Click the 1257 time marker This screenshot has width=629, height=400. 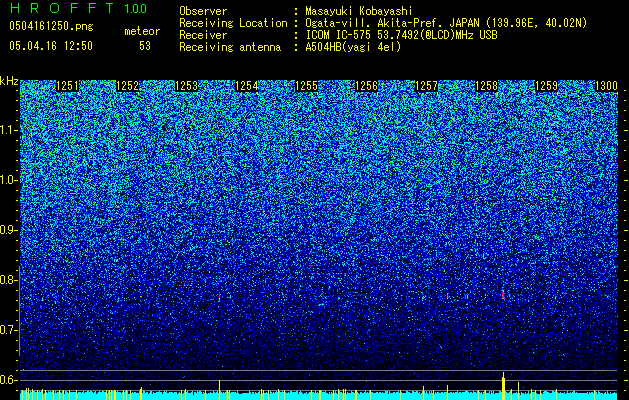pyautogui.click(x=426, y=86)
